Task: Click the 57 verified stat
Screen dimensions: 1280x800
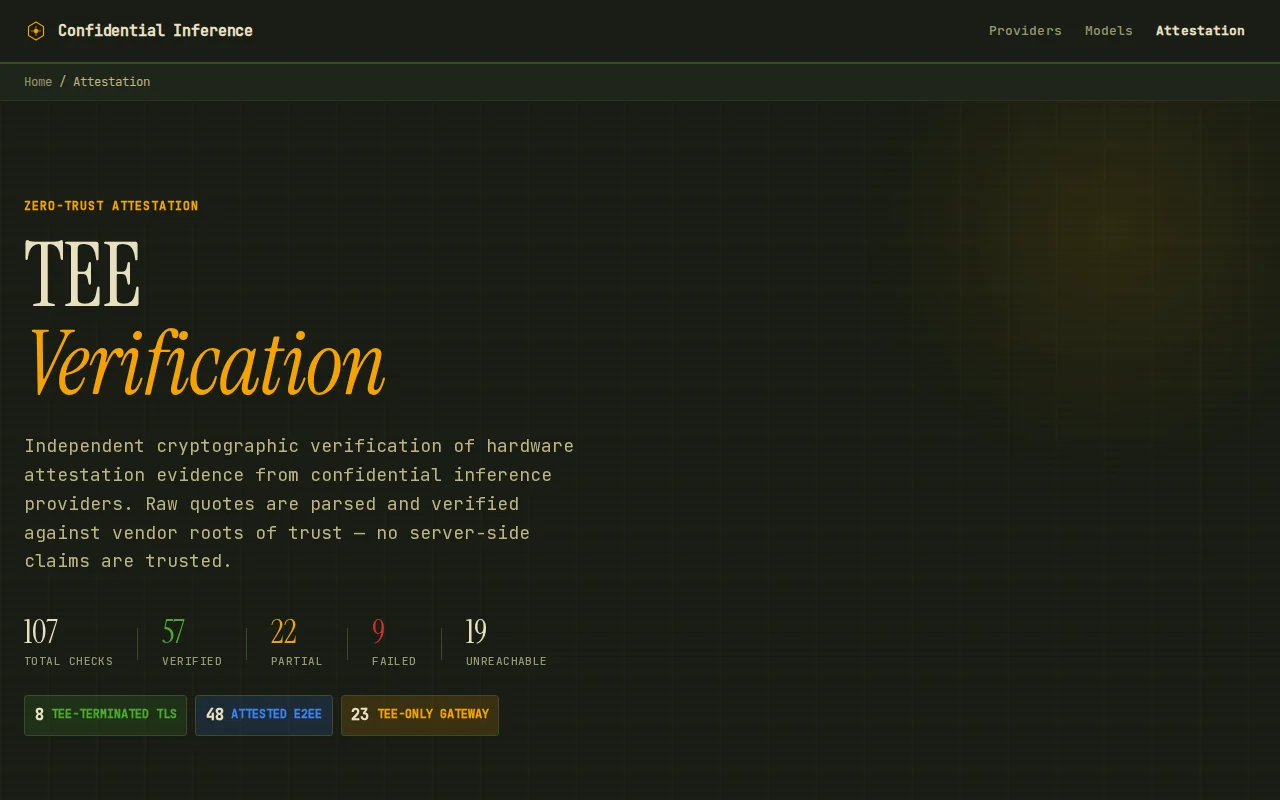Action: (x=192, y=642)
